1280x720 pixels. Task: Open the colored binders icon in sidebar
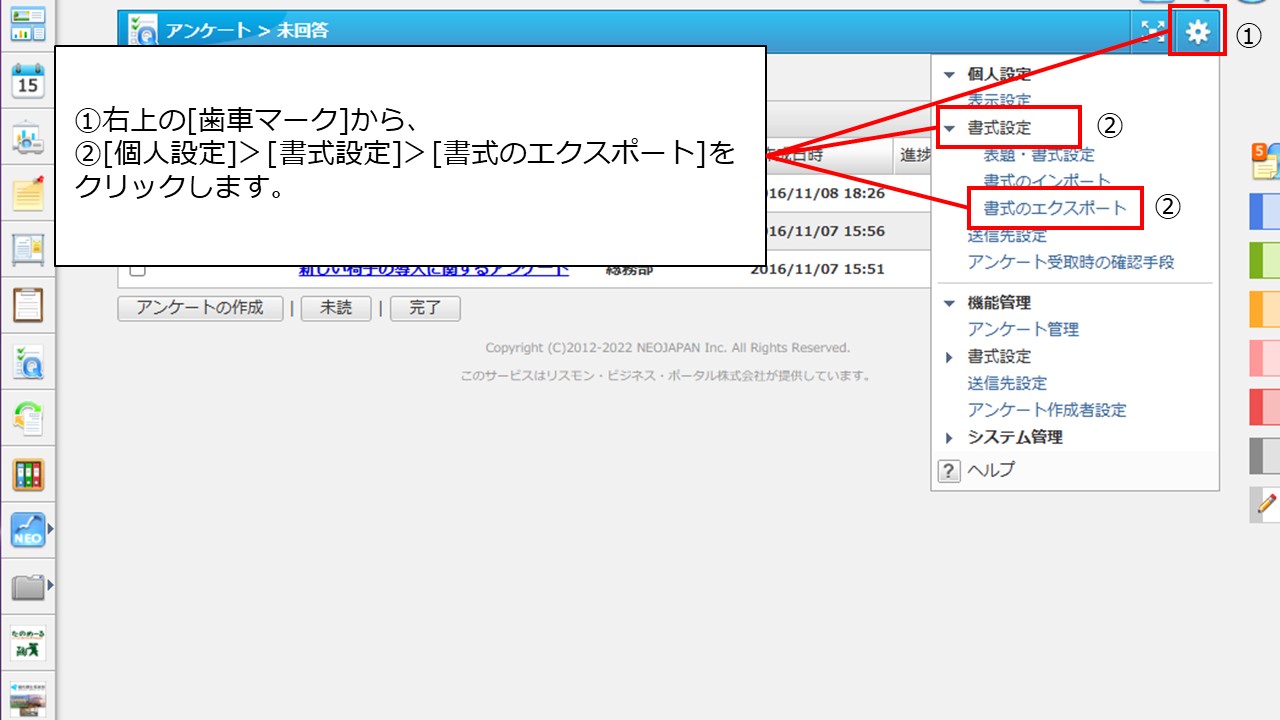pos(28,474)
